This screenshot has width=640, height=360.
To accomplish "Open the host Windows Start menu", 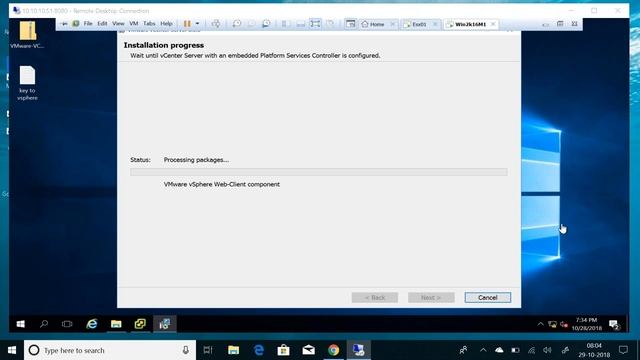I will 12,350.
